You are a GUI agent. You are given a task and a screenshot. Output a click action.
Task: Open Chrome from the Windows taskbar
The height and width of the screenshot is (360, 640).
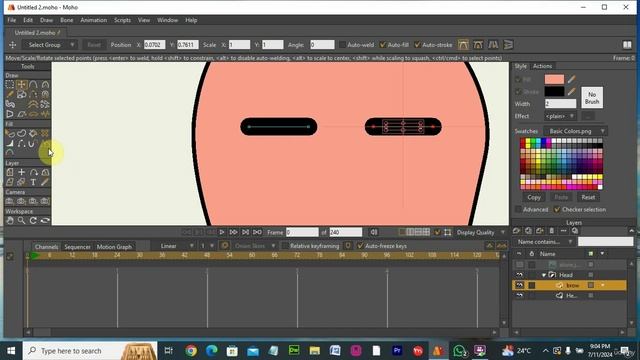(191, 351)
